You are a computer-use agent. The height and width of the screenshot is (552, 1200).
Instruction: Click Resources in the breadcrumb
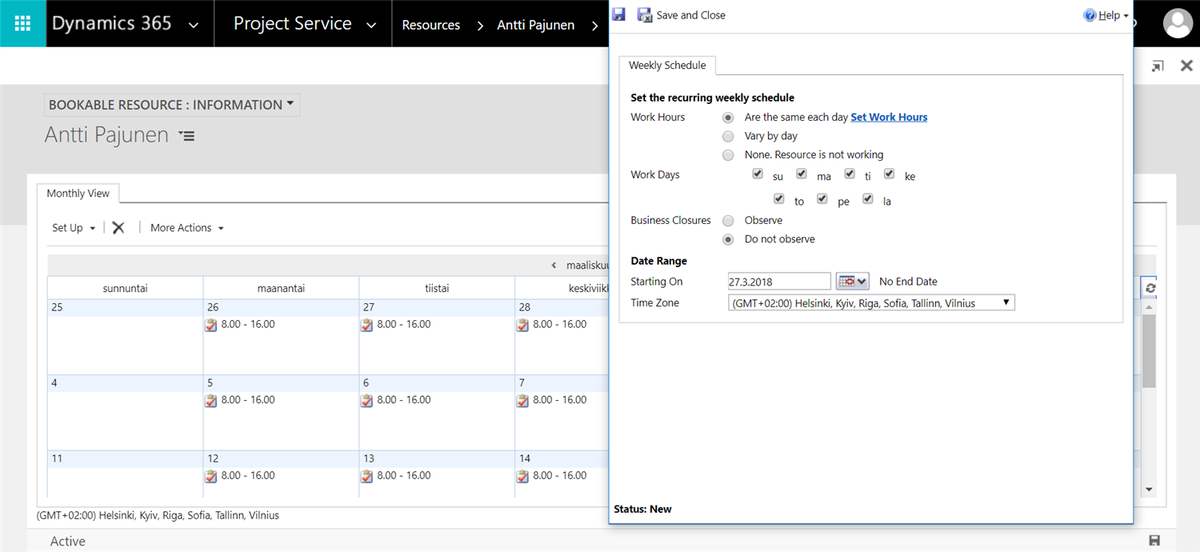click(x=431, y=25)
